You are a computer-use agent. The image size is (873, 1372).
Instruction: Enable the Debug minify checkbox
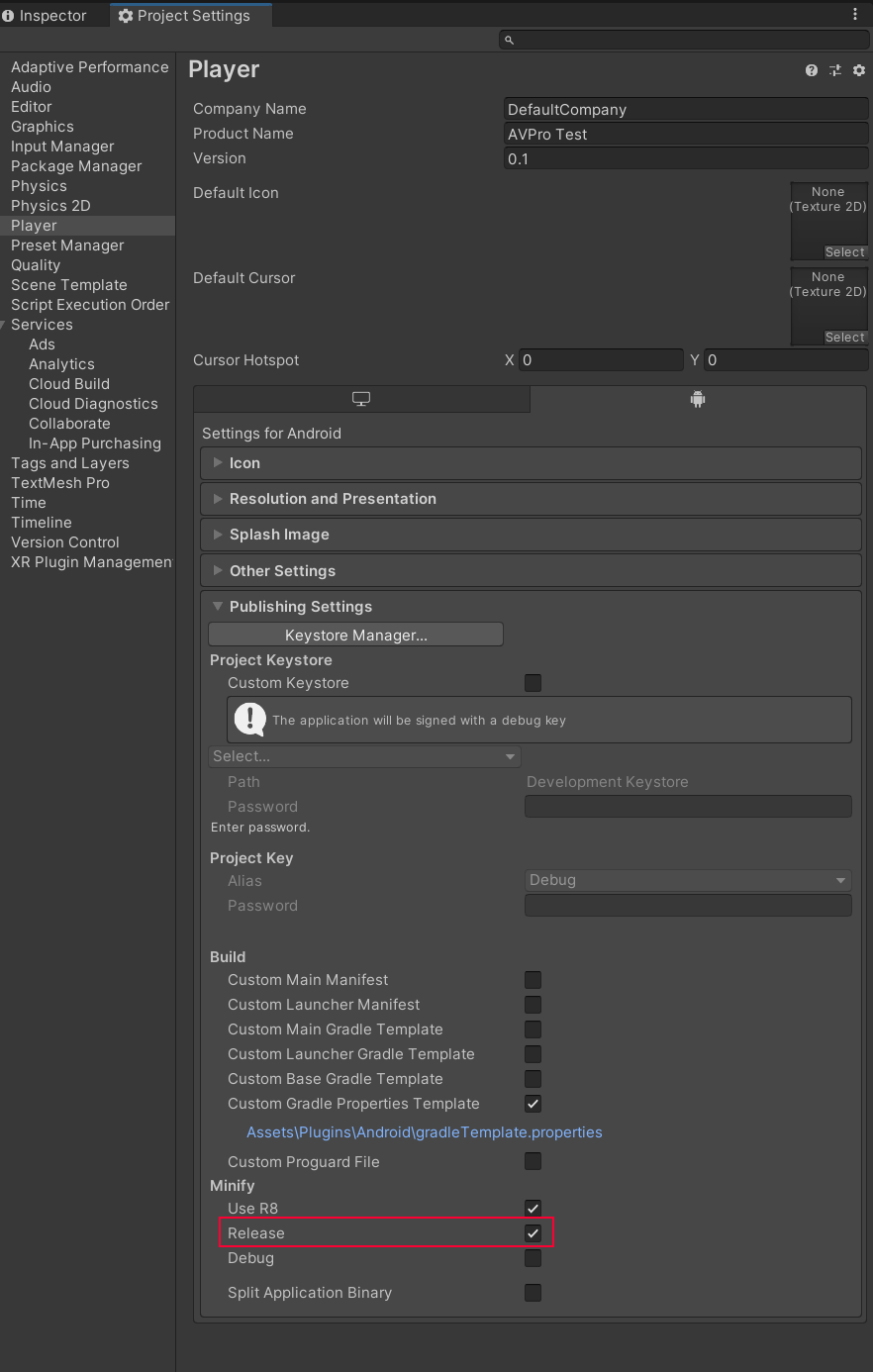533,1258
